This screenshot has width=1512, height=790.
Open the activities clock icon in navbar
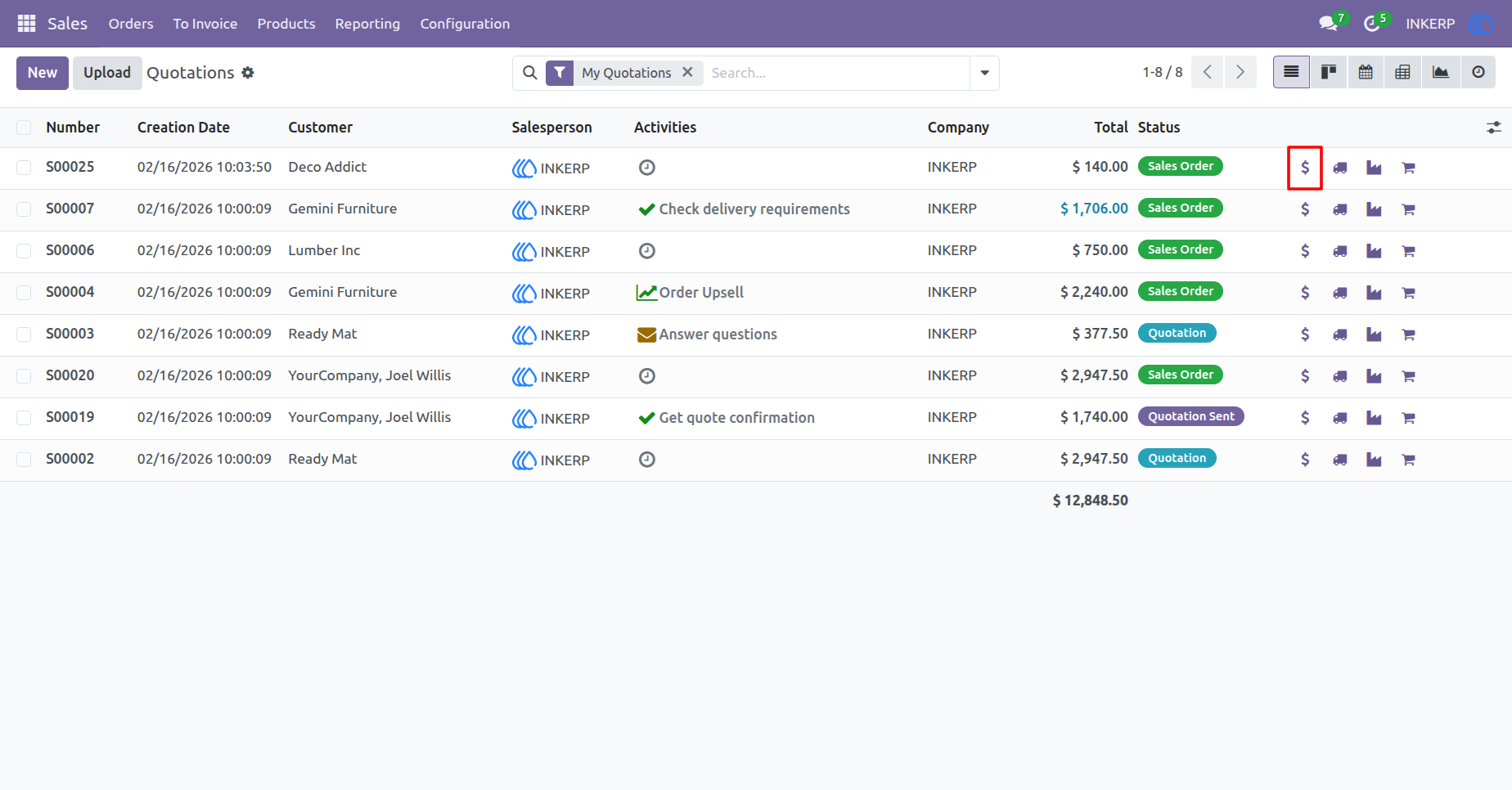click(1372, 24)
